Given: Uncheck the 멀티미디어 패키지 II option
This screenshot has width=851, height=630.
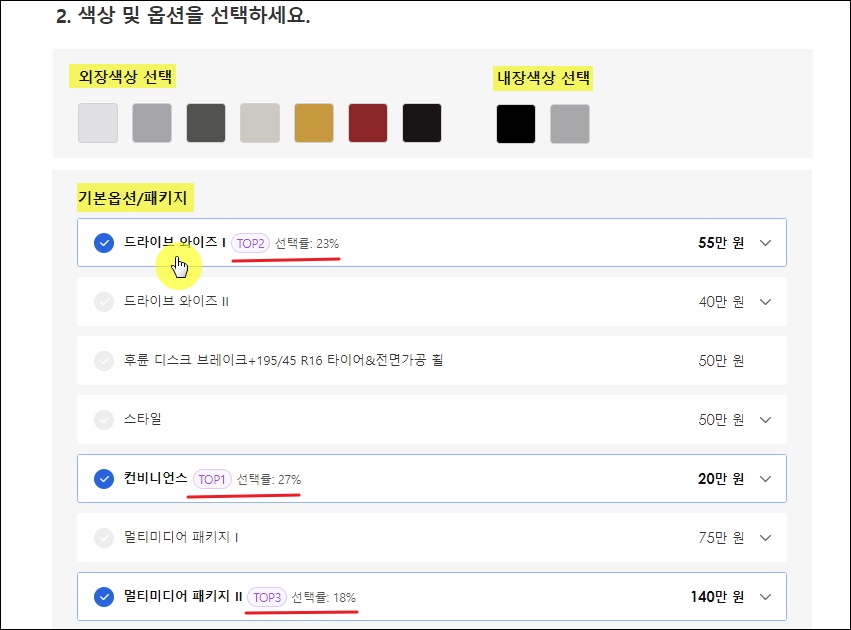Looking at the screenshot, I should [x=104, y=597].
